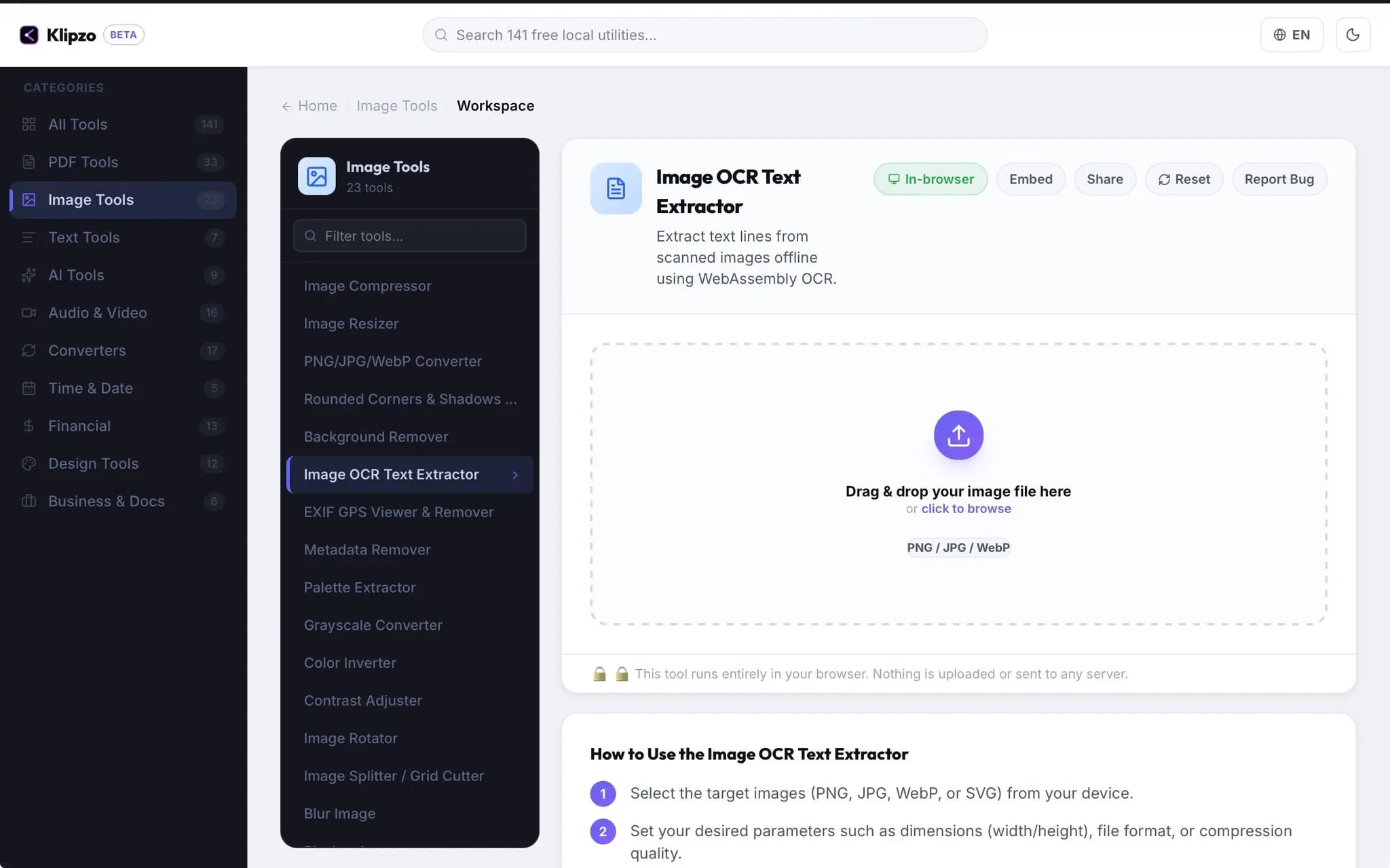Click the Filter tools magnifier icon
The width and height of the screenshot is (1390, 868).
(x=310, y=235)
